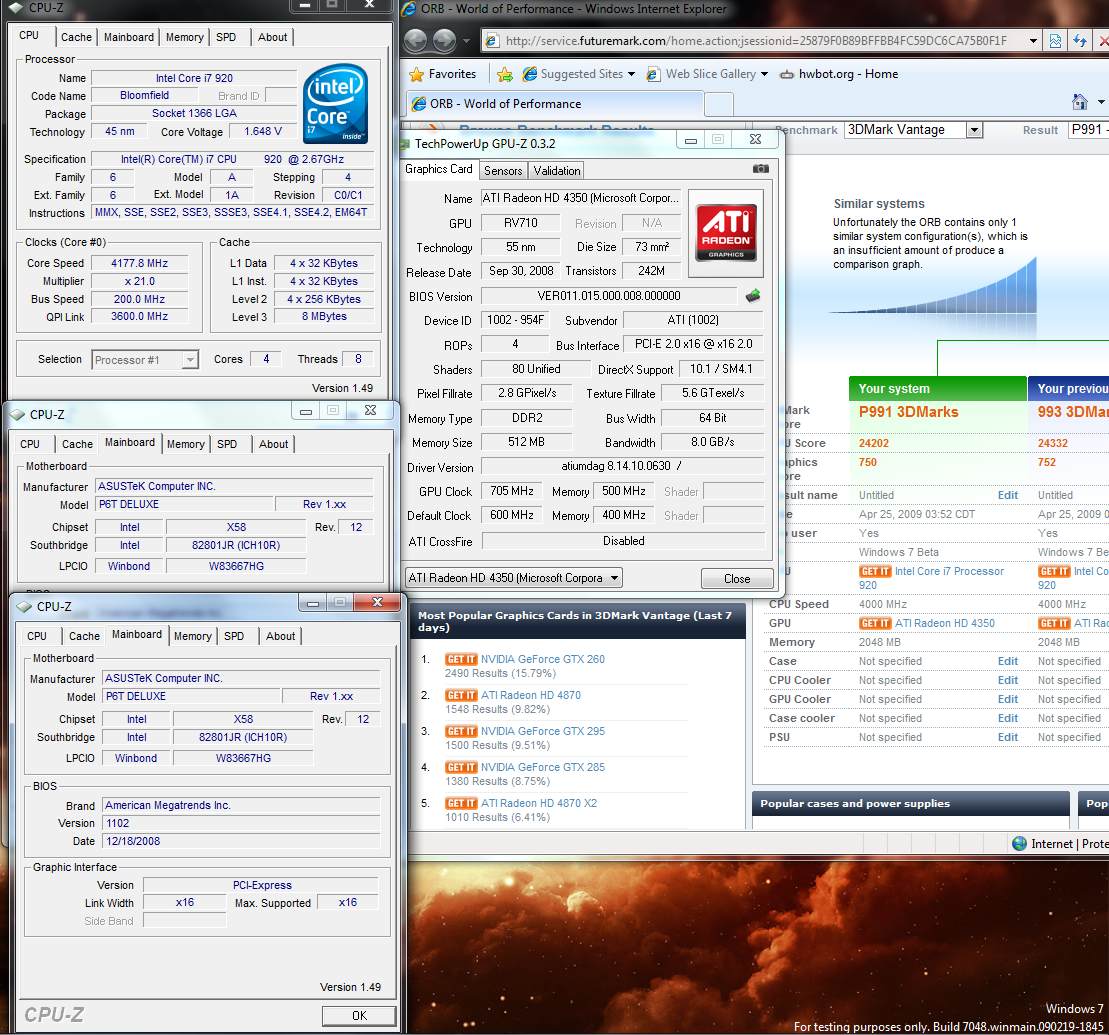Click GET IT badge for Radeon HD 4870 X2
Screen dimensions: 1109x1035
coord(460,803)
